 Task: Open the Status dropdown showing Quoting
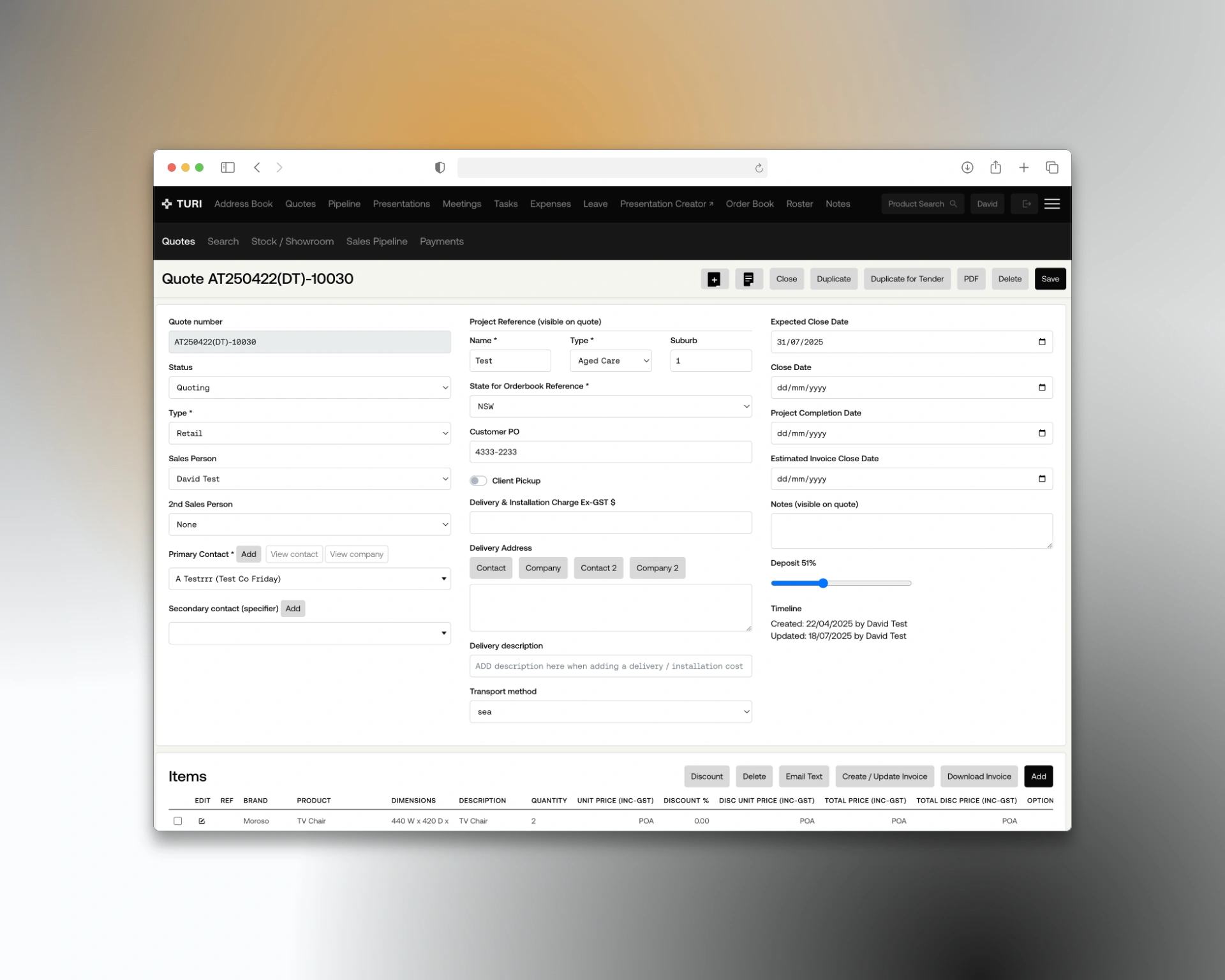[309, 387]
